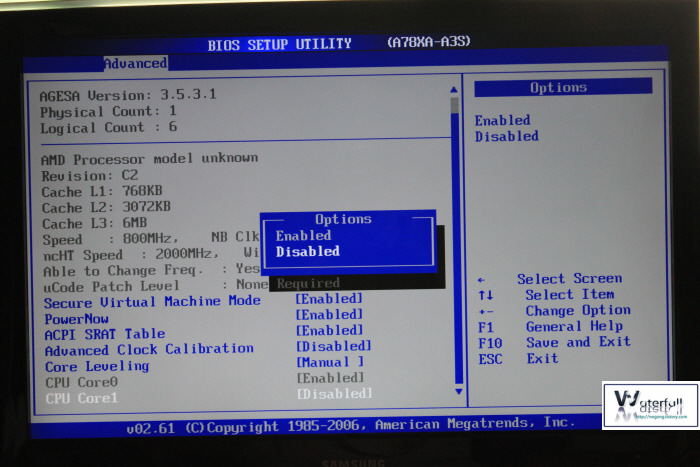This screenshot has width=700, height=467.
Task: Click the scrollbar up arrow
Action: tap(454, 90)
